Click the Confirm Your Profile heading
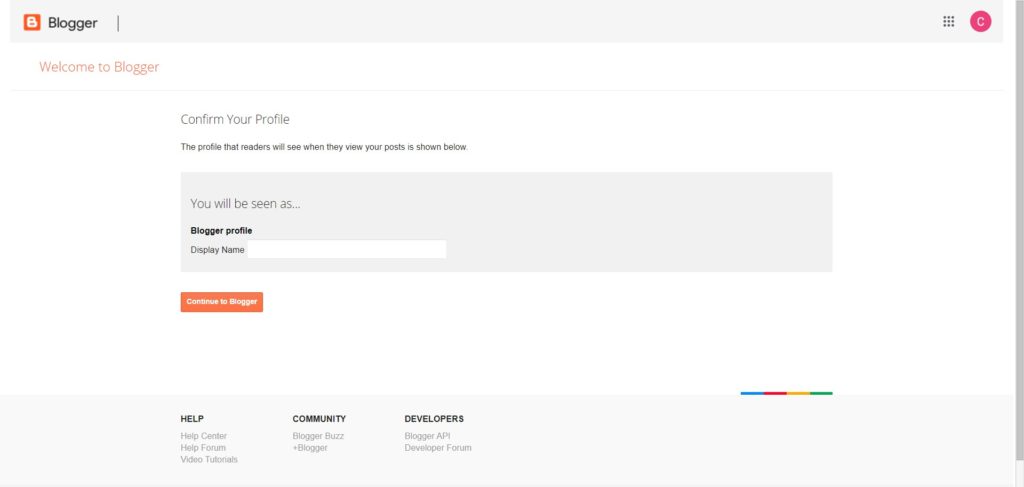Viewport: 1024px width, 487px height. [235, 119]
